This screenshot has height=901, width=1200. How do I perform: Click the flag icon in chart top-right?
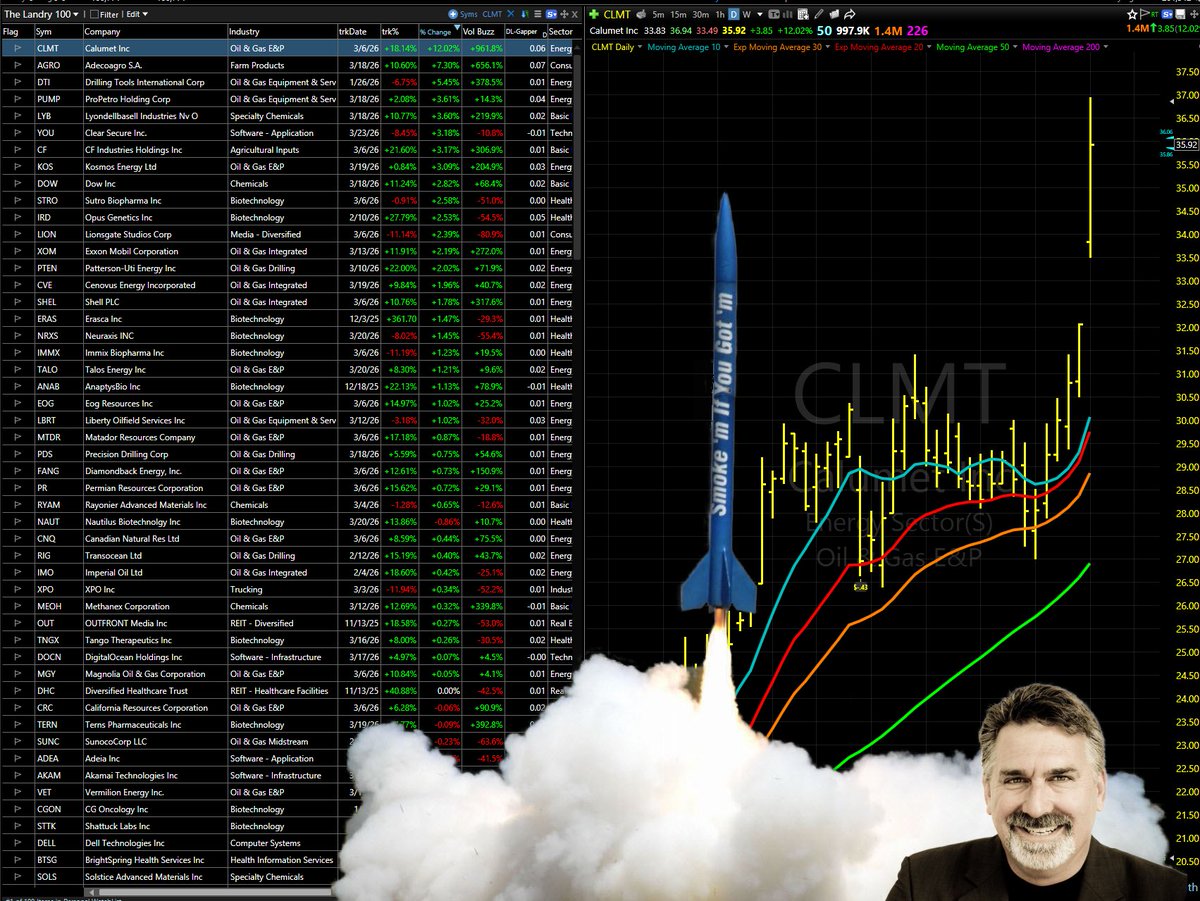(1144, 14)
